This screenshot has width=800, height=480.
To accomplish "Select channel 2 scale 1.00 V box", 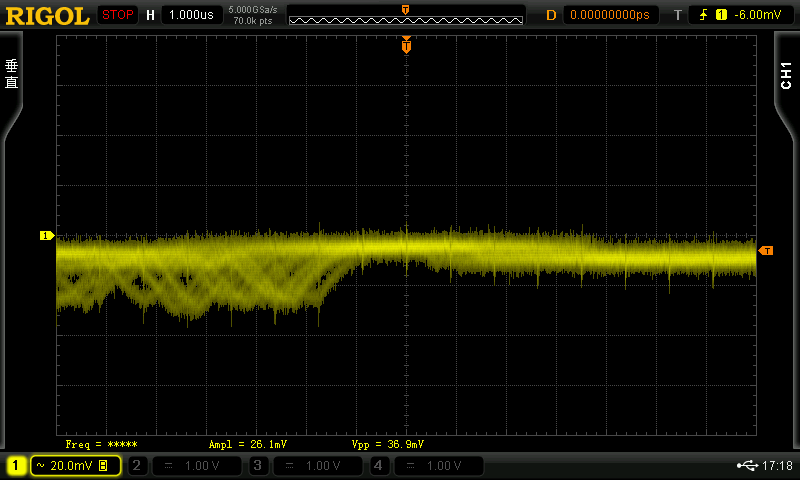I will tap(196, 465).
